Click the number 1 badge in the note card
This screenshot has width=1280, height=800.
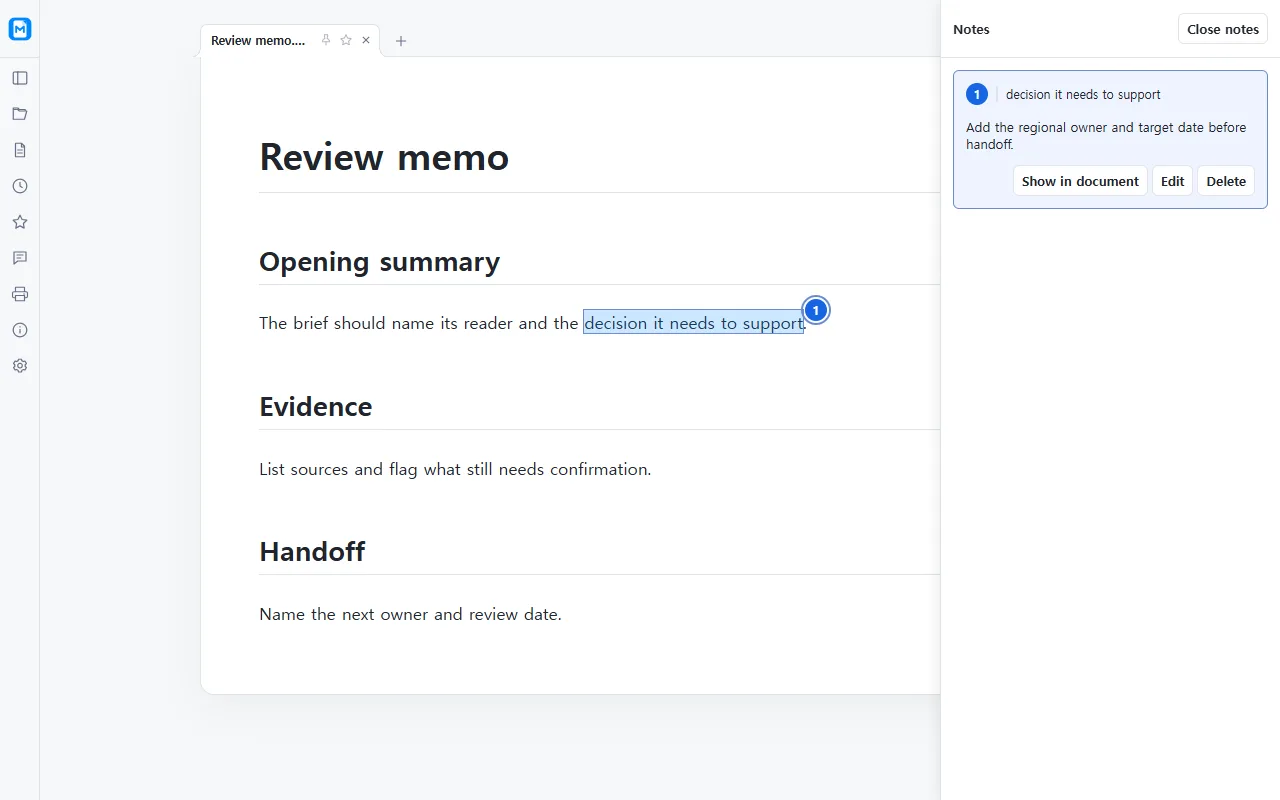pyautogui.click(x=977, y=94)
